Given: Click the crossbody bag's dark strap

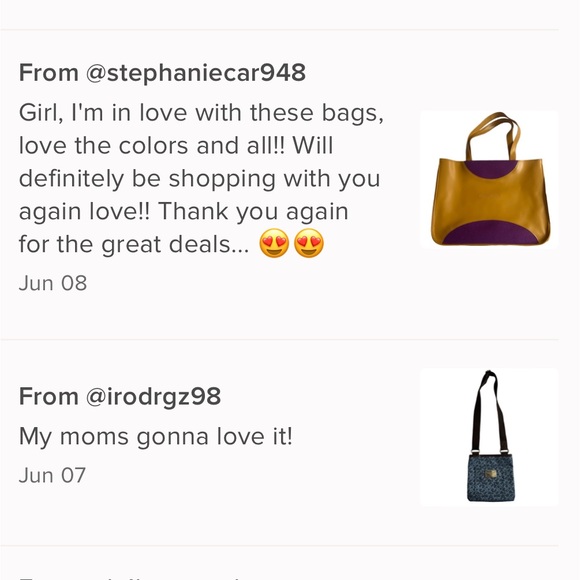Looking at the screenshot, I should [x=489, y=411].
